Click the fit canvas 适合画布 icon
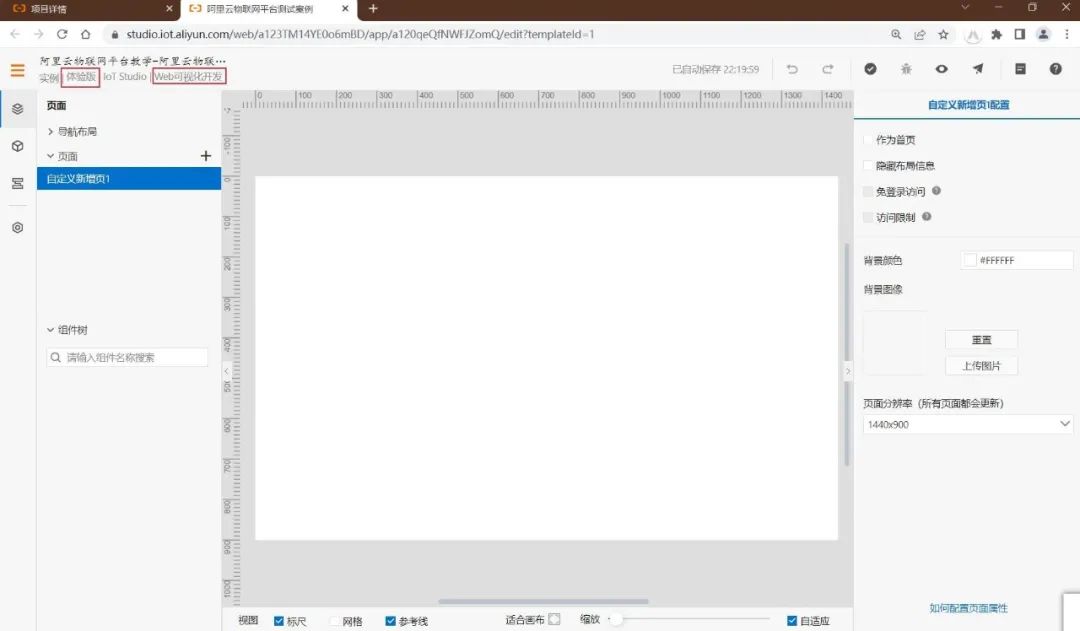Screen dimensions: 1080x631 554,619
